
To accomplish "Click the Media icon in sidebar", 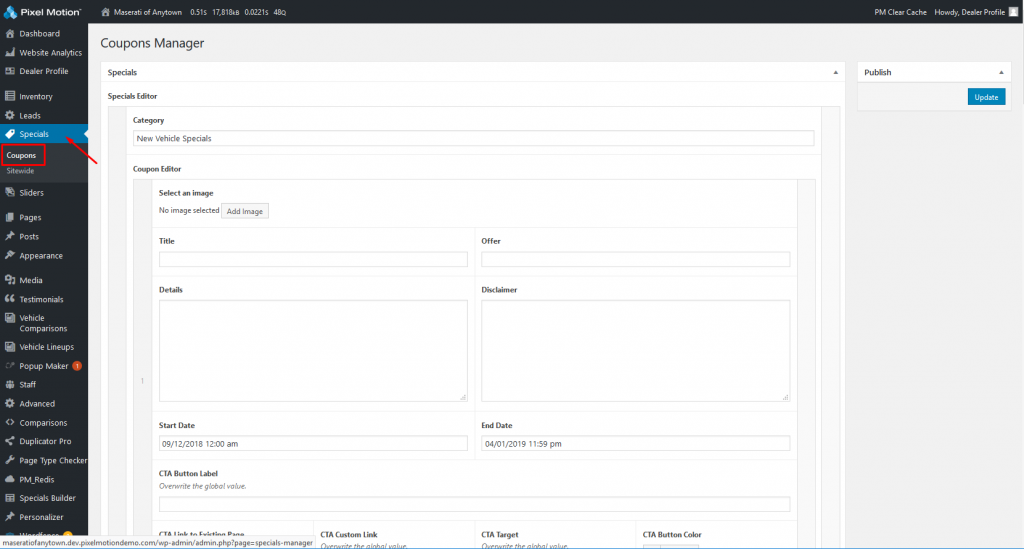I will click(10, 280).
